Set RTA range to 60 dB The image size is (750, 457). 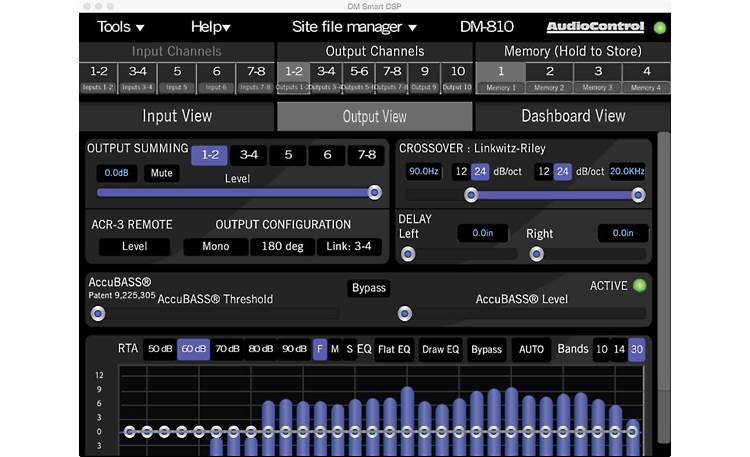[x=194, y=349]
